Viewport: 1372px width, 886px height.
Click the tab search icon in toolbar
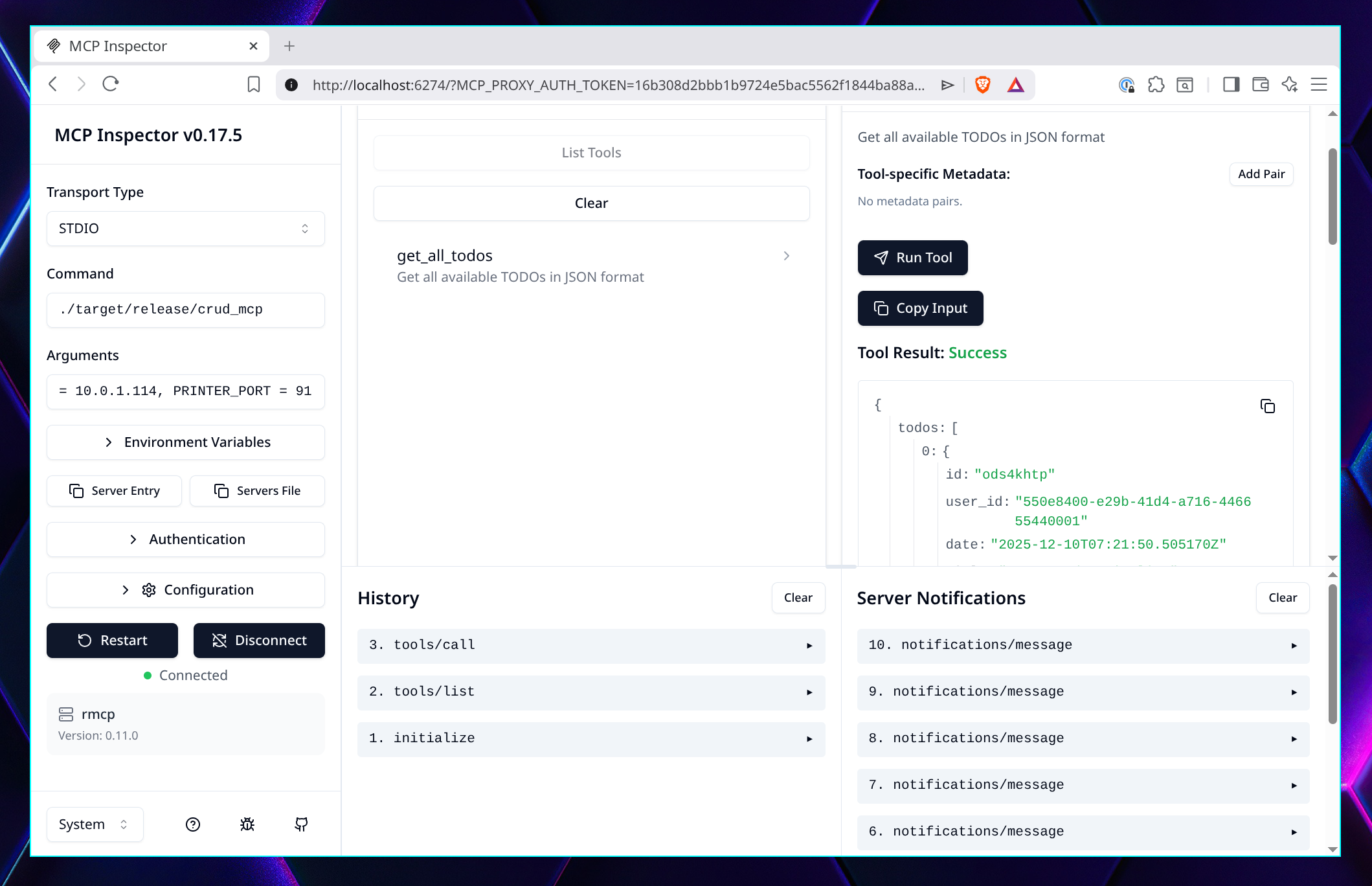click(x=1185, y=84)
